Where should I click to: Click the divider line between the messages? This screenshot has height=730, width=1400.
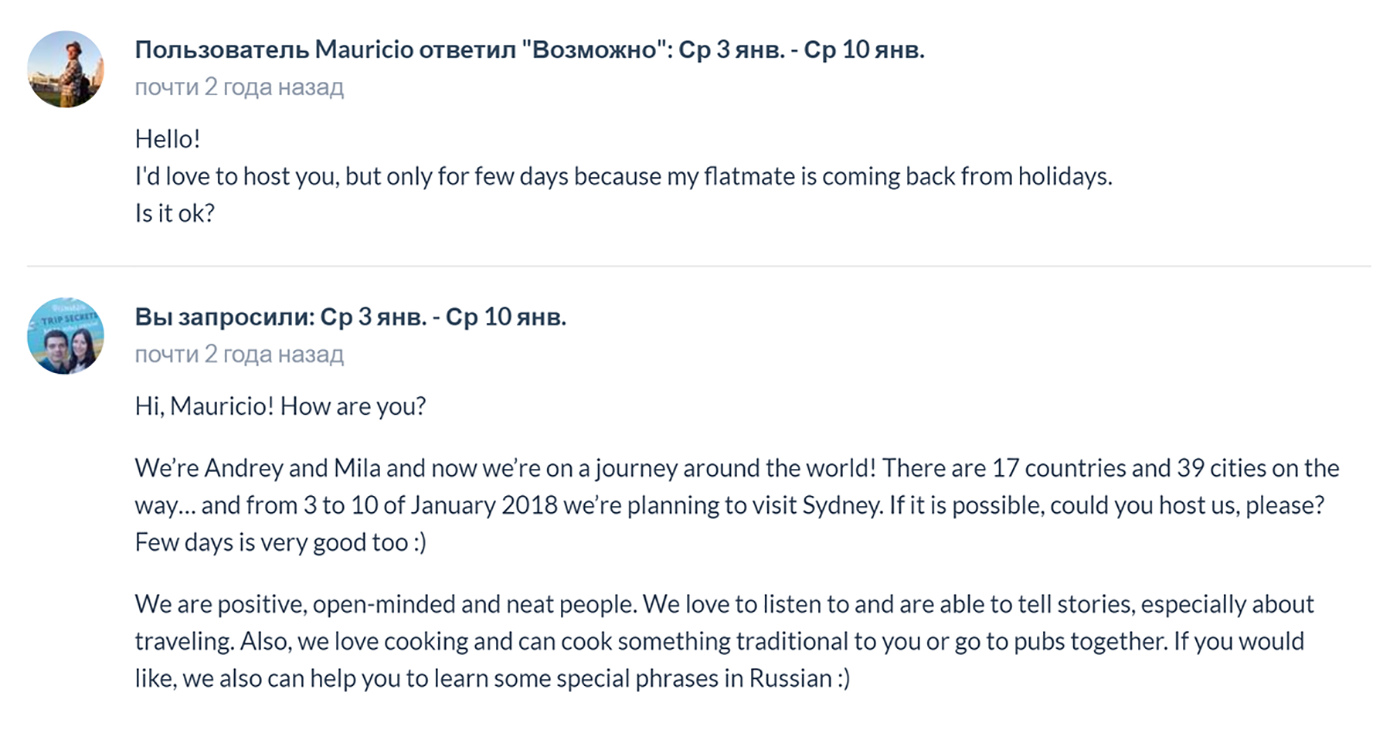point(699,266)
